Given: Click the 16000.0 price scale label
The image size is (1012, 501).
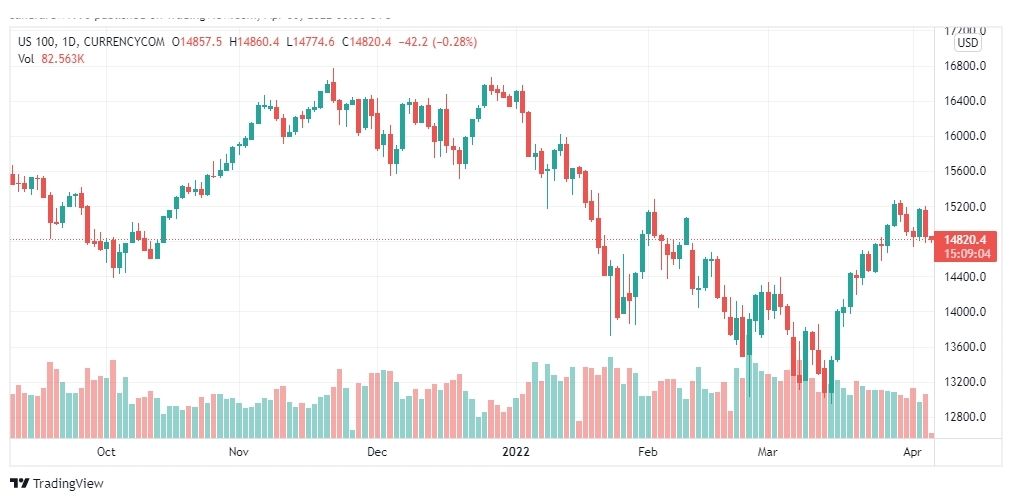Looking at the screenshot, I should (x=965, y=136).
